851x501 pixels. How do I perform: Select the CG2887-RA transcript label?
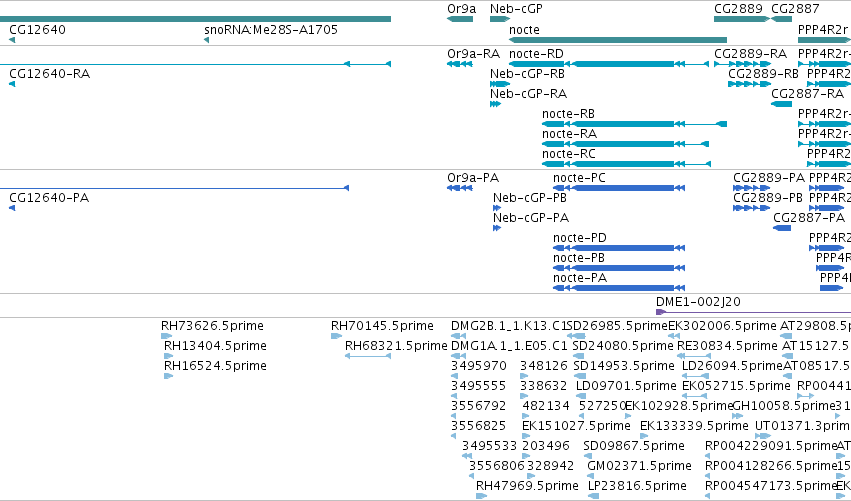(x=808, y=94)
